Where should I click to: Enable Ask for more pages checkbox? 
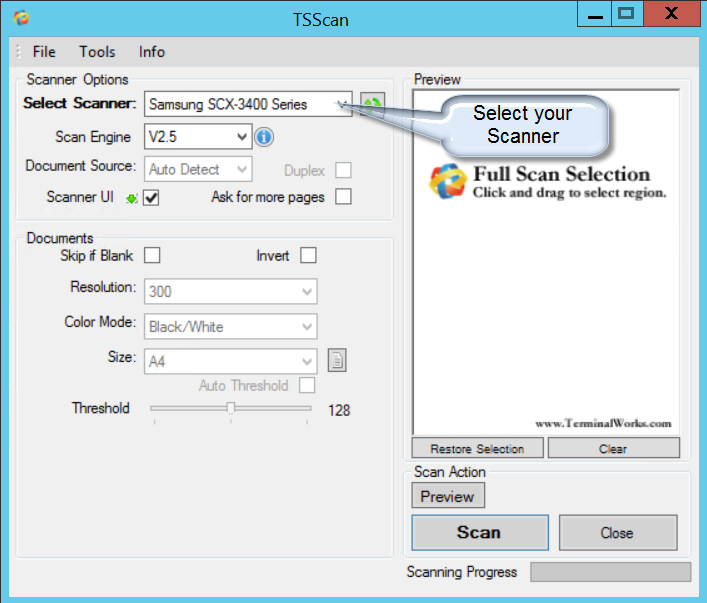click(343, 197)
